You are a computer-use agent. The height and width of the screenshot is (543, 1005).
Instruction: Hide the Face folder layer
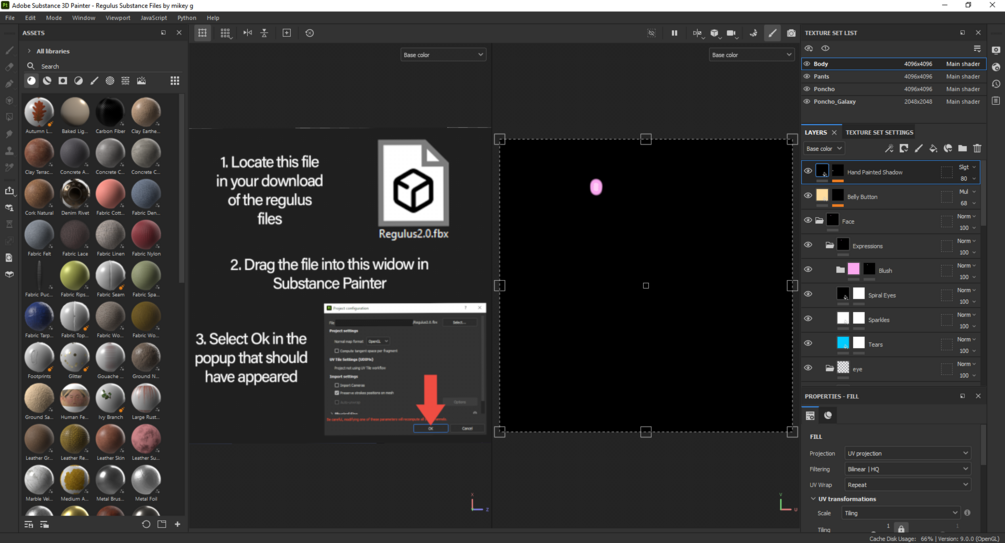[x=808, y=221]
